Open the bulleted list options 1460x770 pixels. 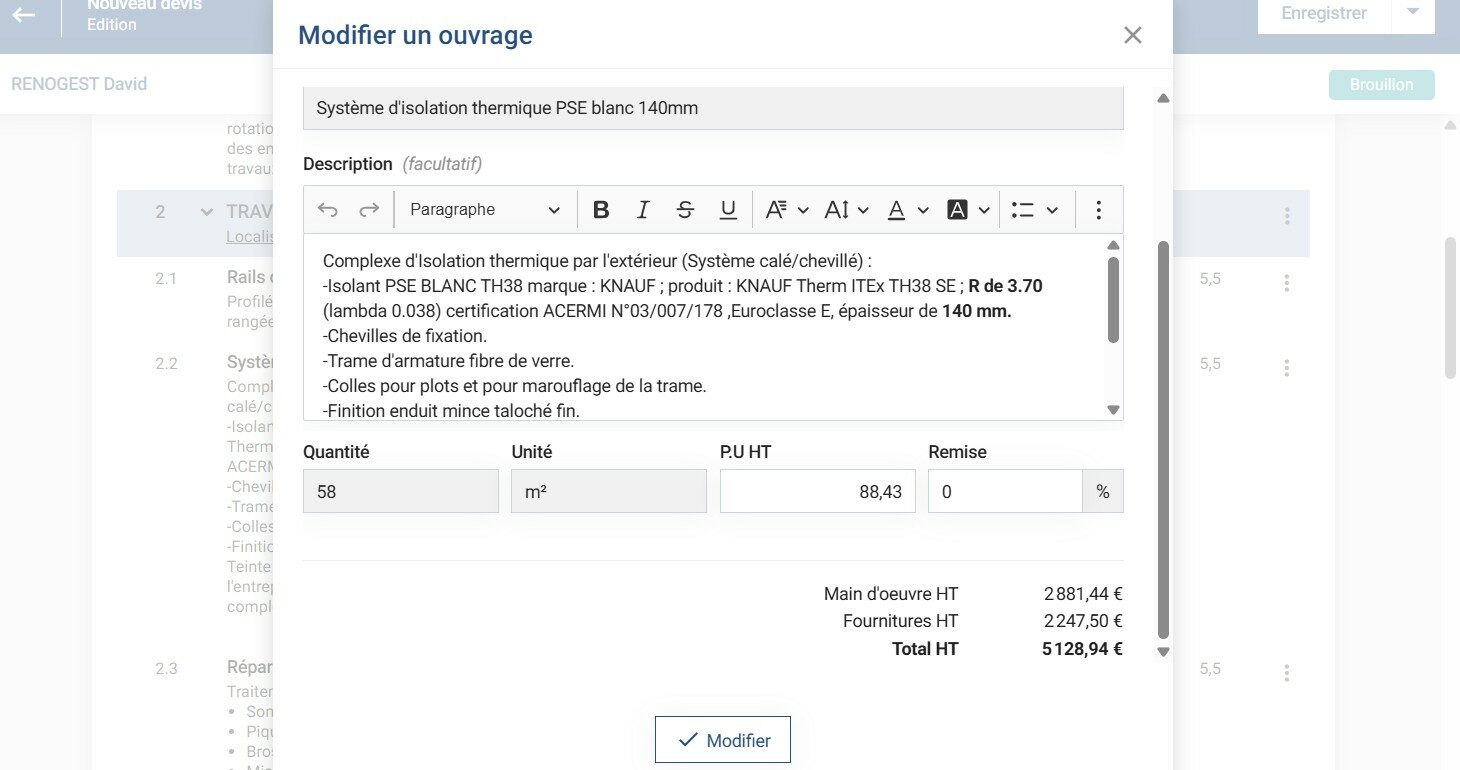tap(1034, 210)
